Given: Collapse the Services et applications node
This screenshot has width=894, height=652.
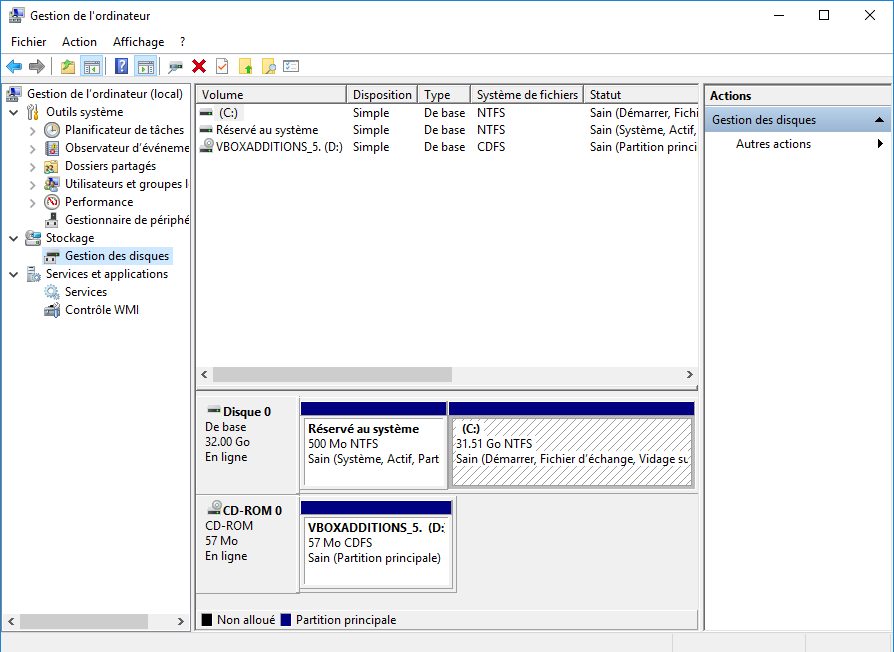Looking at the screenshot, I should [x=14, y=274].
